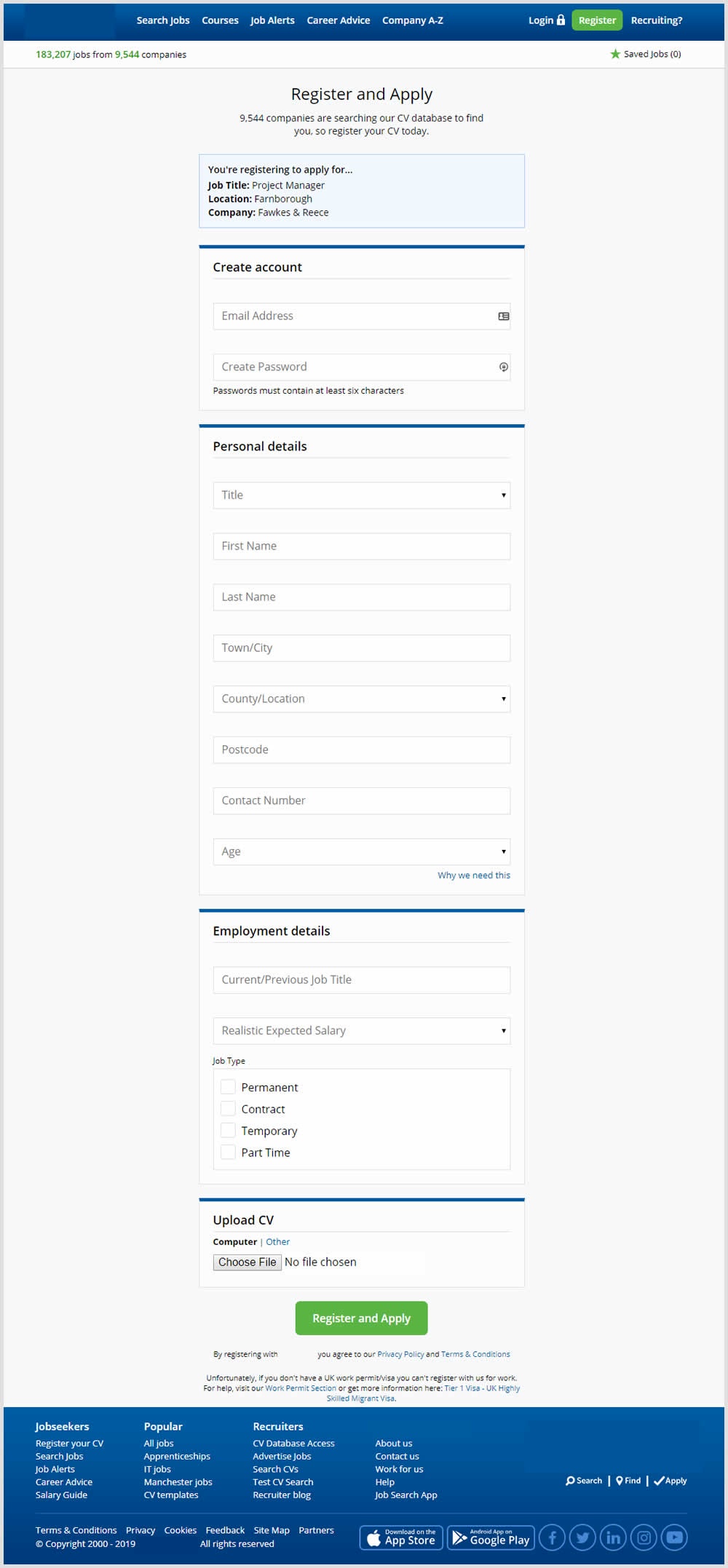Click the Choose File button
Image resolution: width=728 pixels, height=1568 pixels.
(x=247, y=1262)
